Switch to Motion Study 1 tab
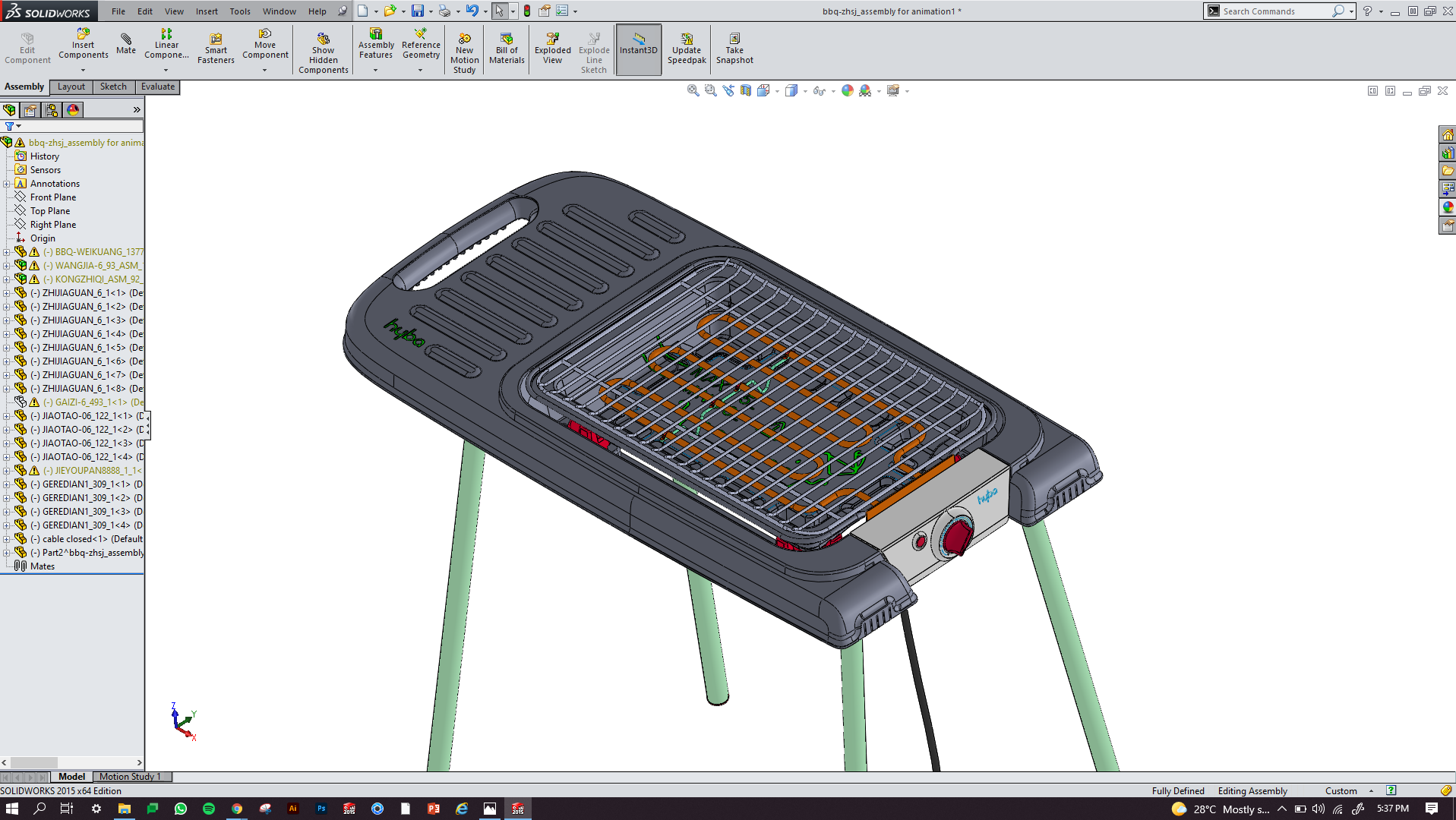This screenshot has width=1456, height=820. click(130, 777)
